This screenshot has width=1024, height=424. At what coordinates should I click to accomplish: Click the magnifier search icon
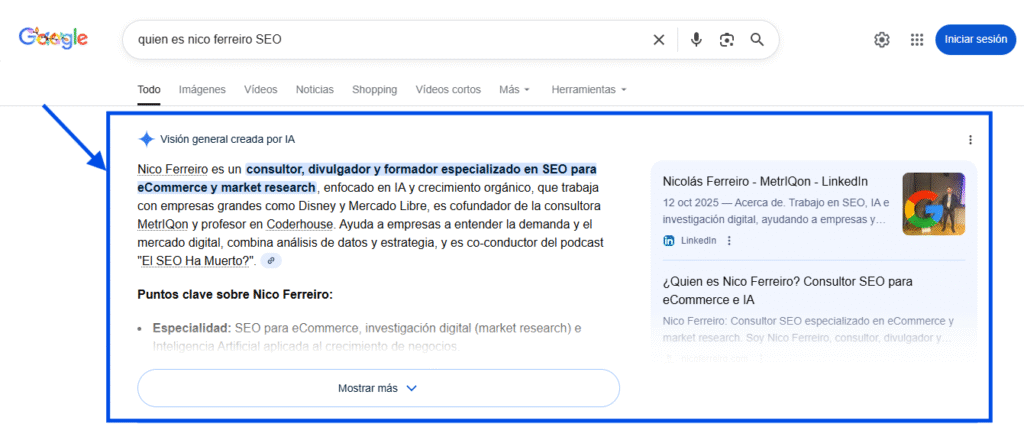757,40
